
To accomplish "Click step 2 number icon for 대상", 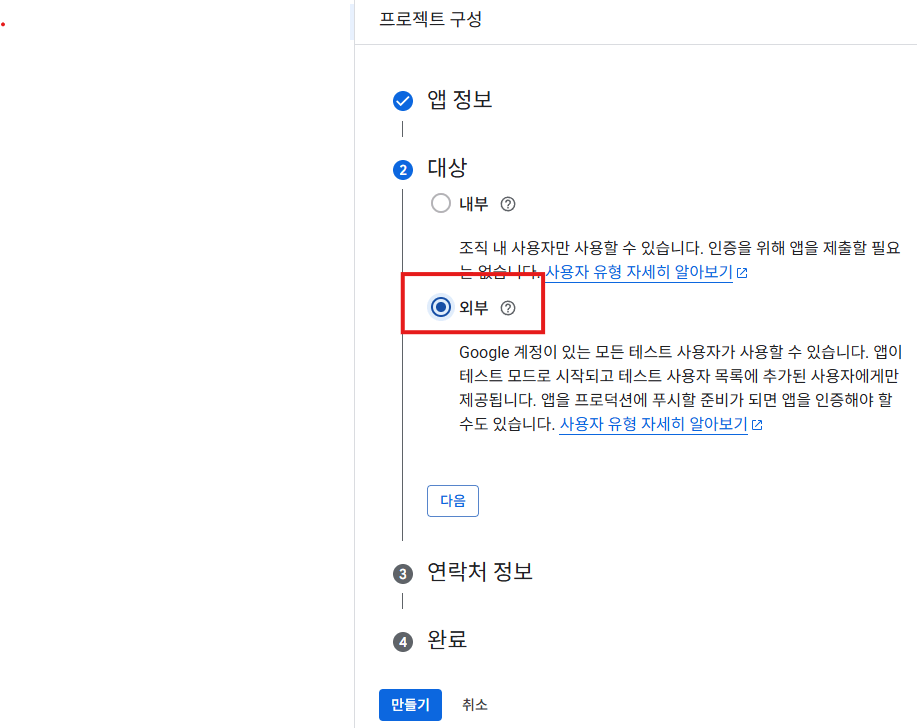I will coord(403,170).
